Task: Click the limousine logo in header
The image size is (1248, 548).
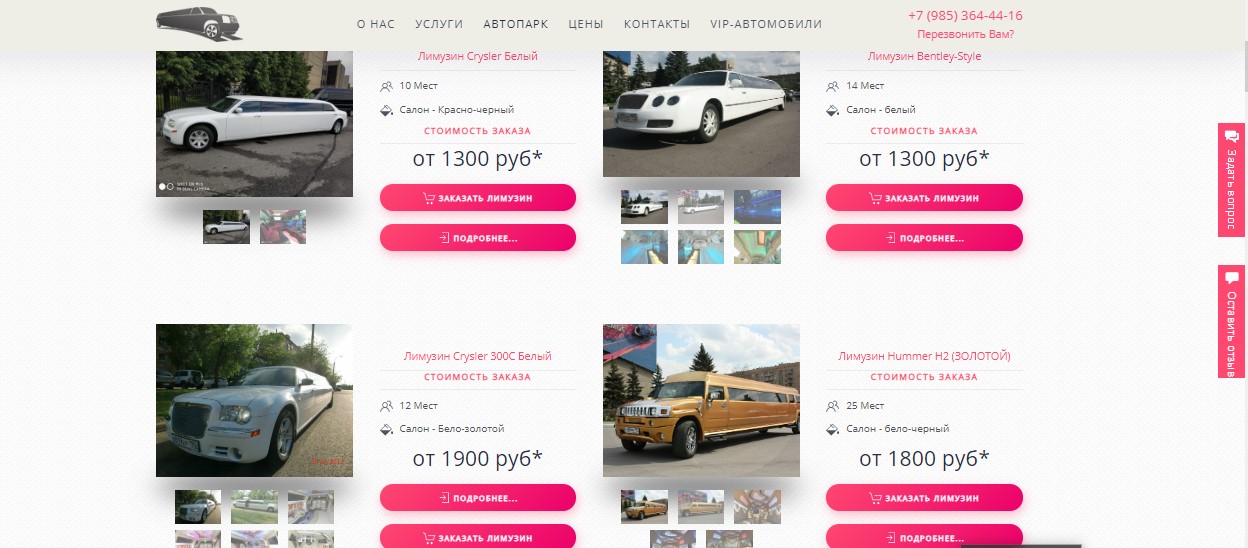Action: click(199, 23)
